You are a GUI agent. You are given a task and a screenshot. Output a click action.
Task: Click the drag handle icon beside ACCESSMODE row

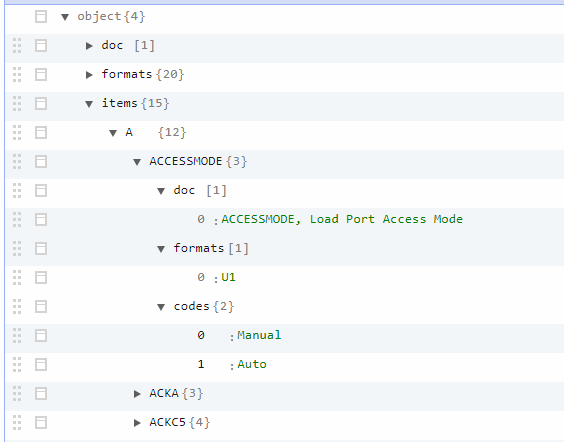coord(17,161)
